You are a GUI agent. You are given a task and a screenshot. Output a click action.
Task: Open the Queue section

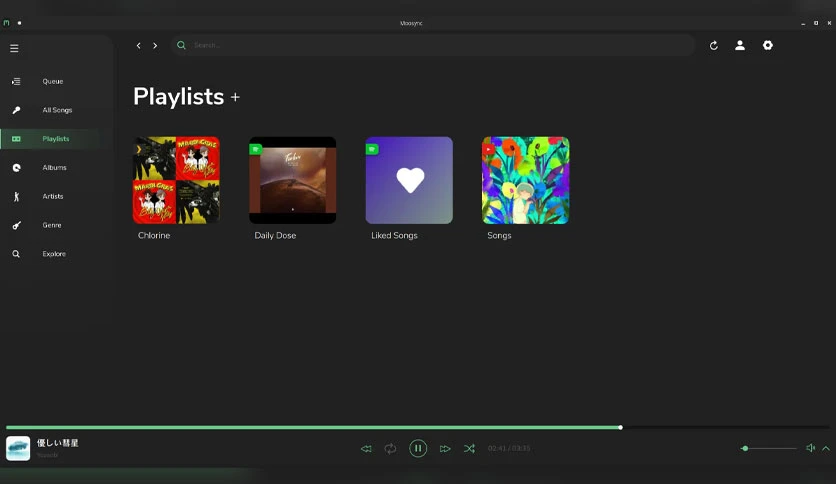coord(53,82)
